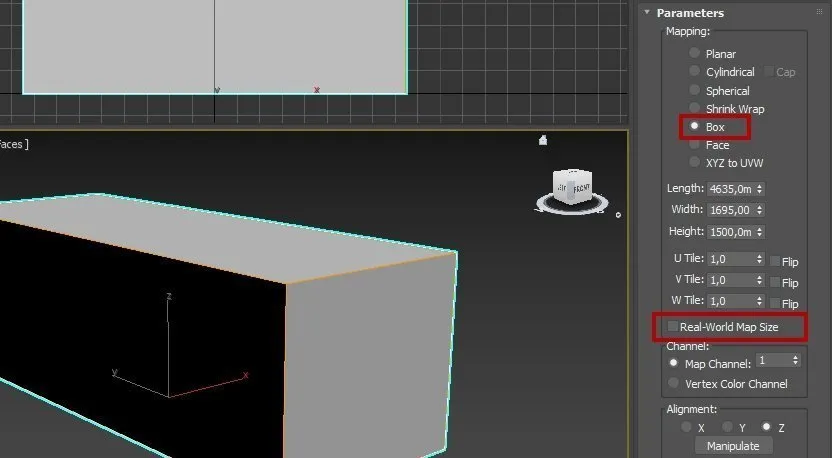Choose Spherical mapping type
Screen dimensions: 832x458
[695, 91]
